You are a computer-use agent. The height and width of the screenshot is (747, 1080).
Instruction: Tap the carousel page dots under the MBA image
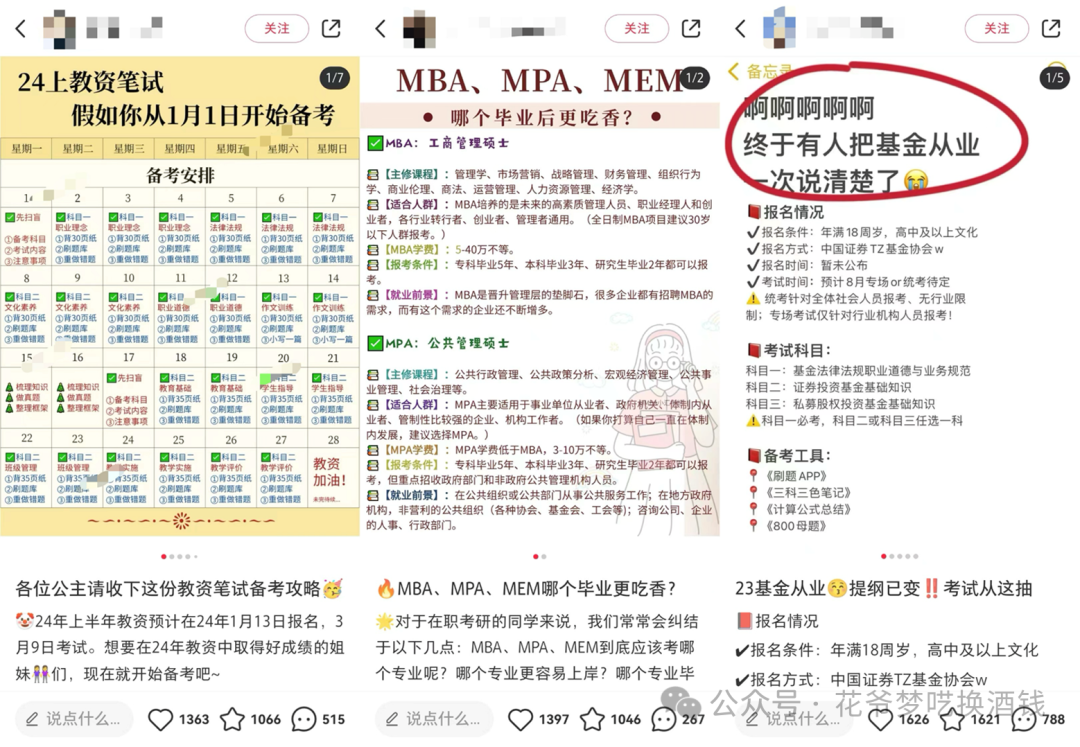[x=540, y=556]
